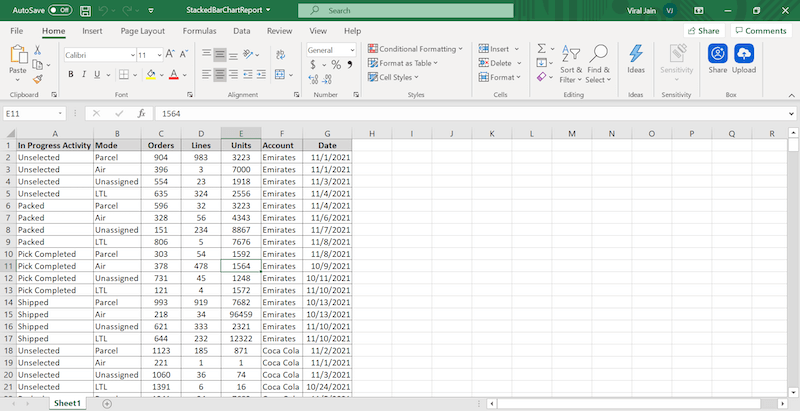The width and height of the screenshot is (800, 411).
Task: Click the Save icon in title bar
Action: pos(87,10)
